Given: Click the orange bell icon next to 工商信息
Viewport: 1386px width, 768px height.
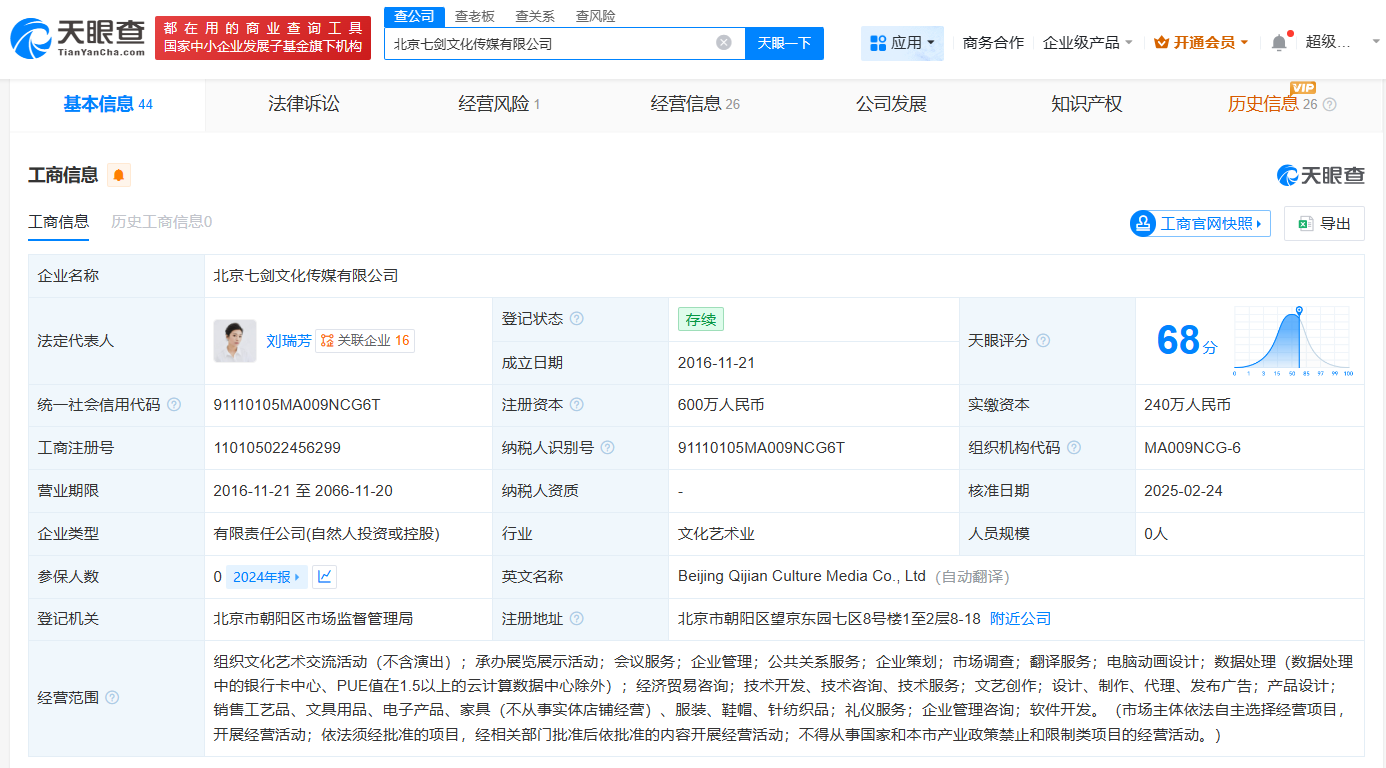Looking at the screenshot, I should [120, 174].
